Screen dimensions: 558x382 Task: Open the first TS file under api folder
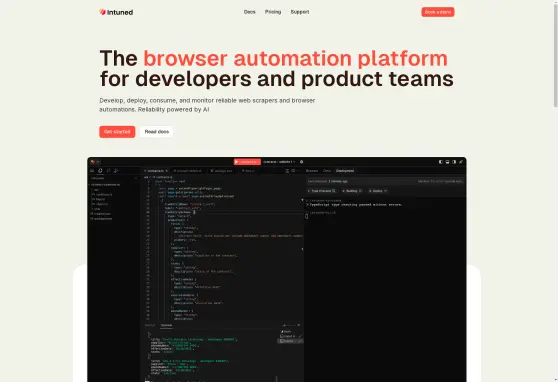click(x=102, y=195)
